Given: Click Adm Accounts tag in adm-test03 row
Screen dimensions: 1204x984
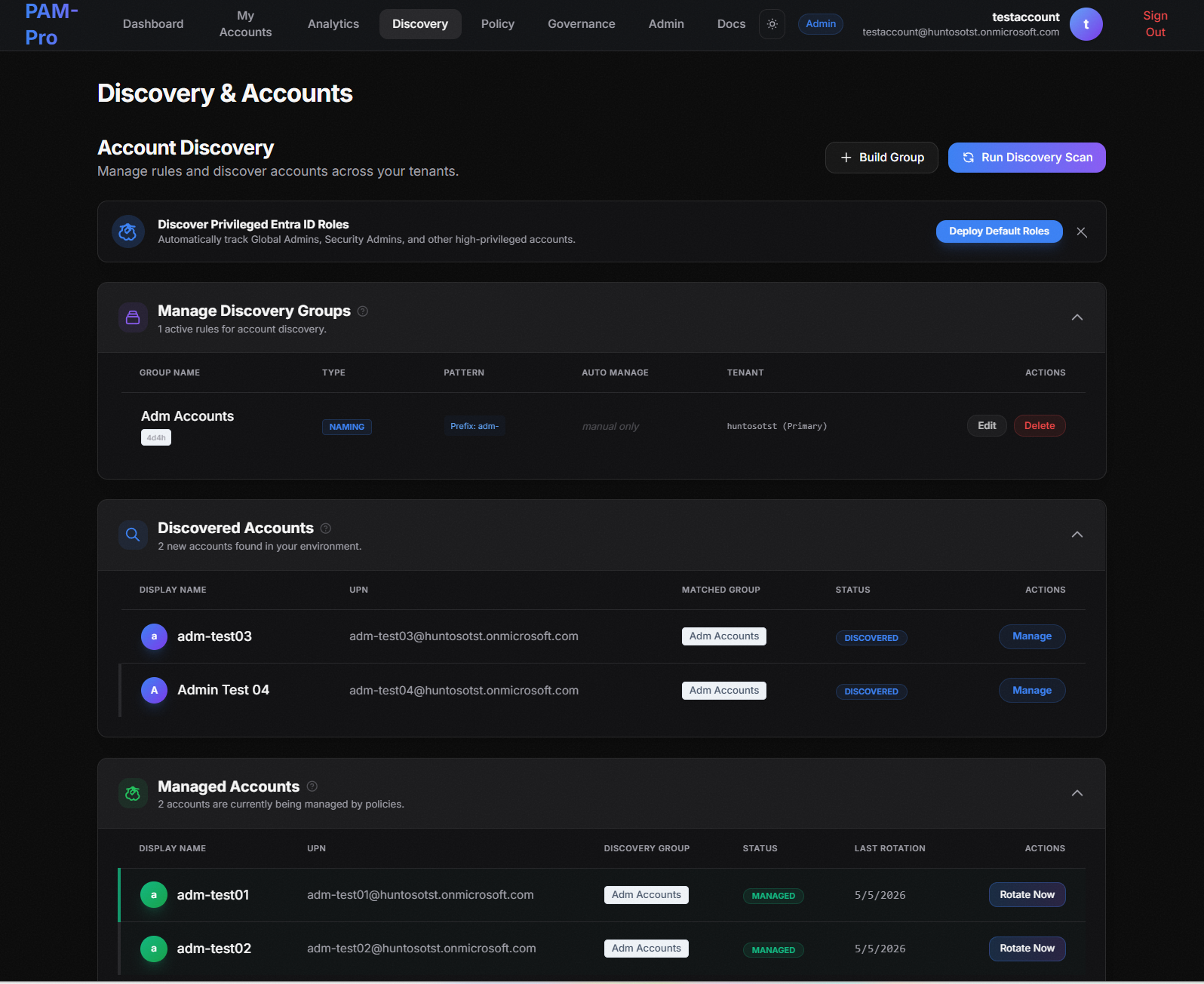Looking at the screenshot, I should pyautogui.click(x=724, y=636).
